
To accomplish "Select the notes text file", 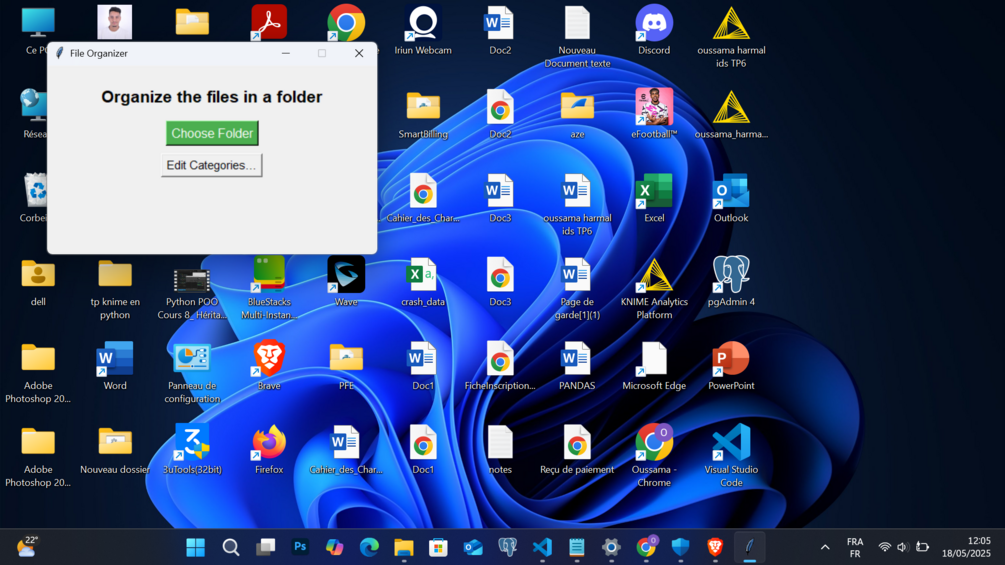I will click(x=500, y=450).
